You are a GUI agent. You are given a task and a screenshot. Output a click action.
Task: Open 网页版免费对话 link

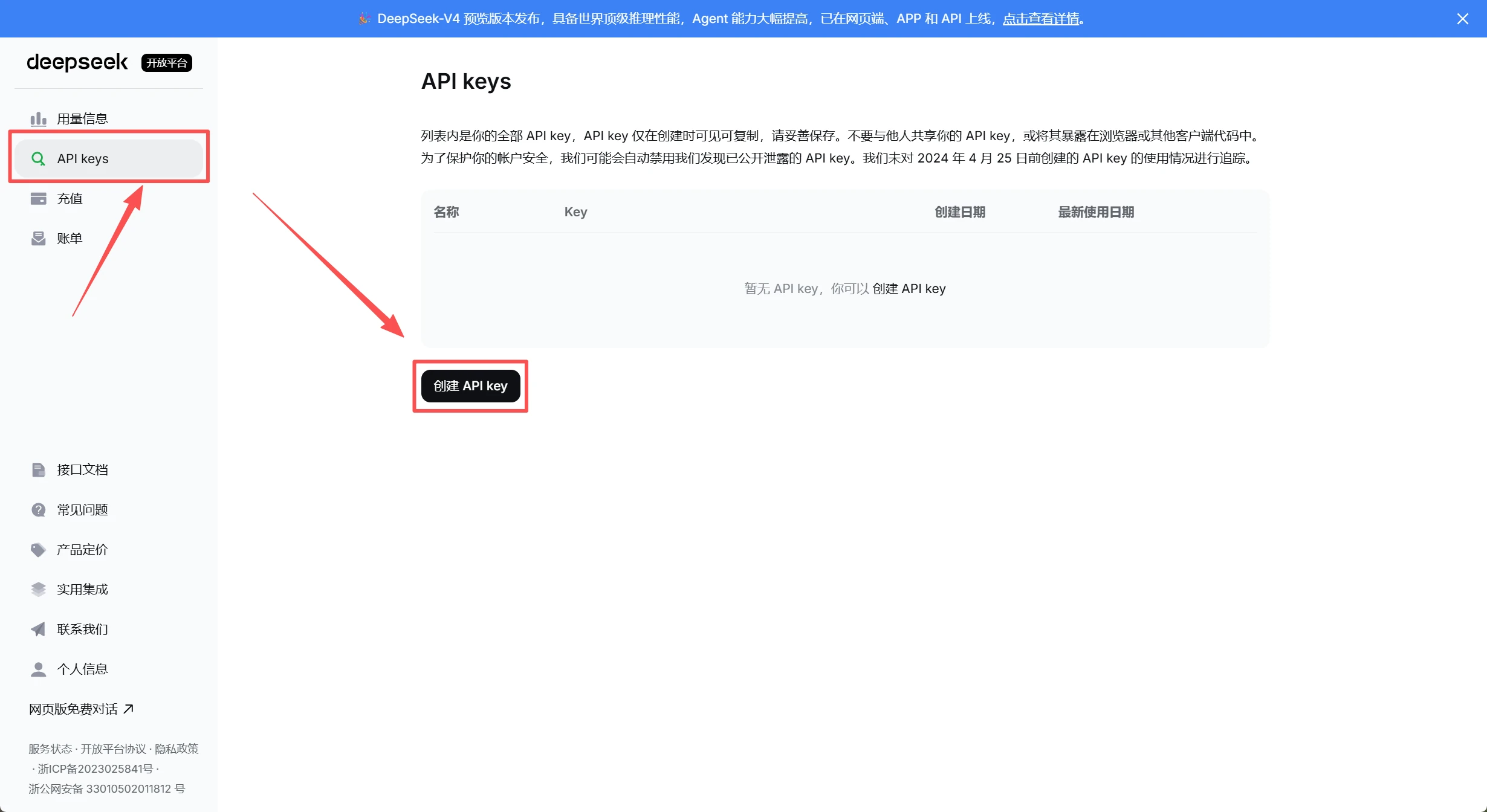pos(81,709)
